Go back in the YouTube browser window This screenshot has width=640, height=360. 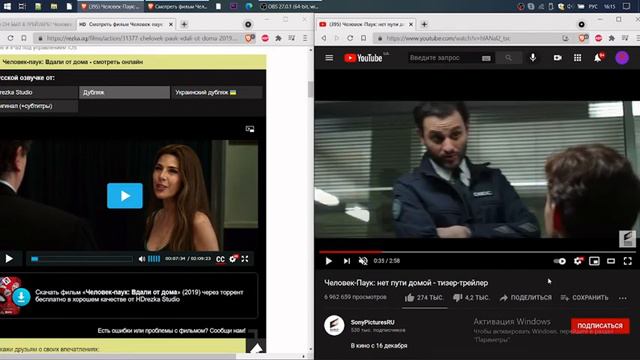coord(323,38)
